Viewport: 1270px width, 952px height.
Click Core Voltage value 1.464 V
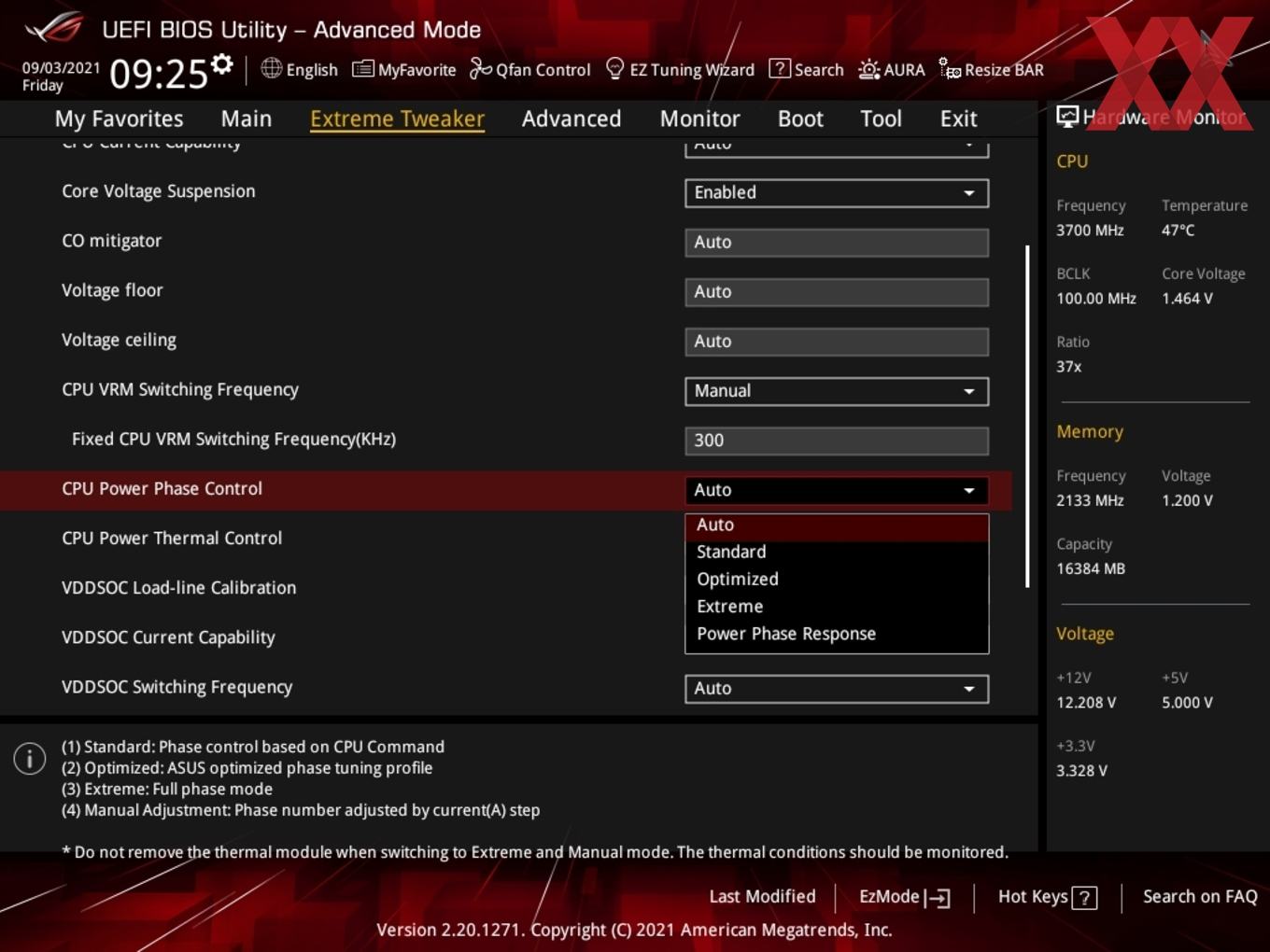point(1187,299)
